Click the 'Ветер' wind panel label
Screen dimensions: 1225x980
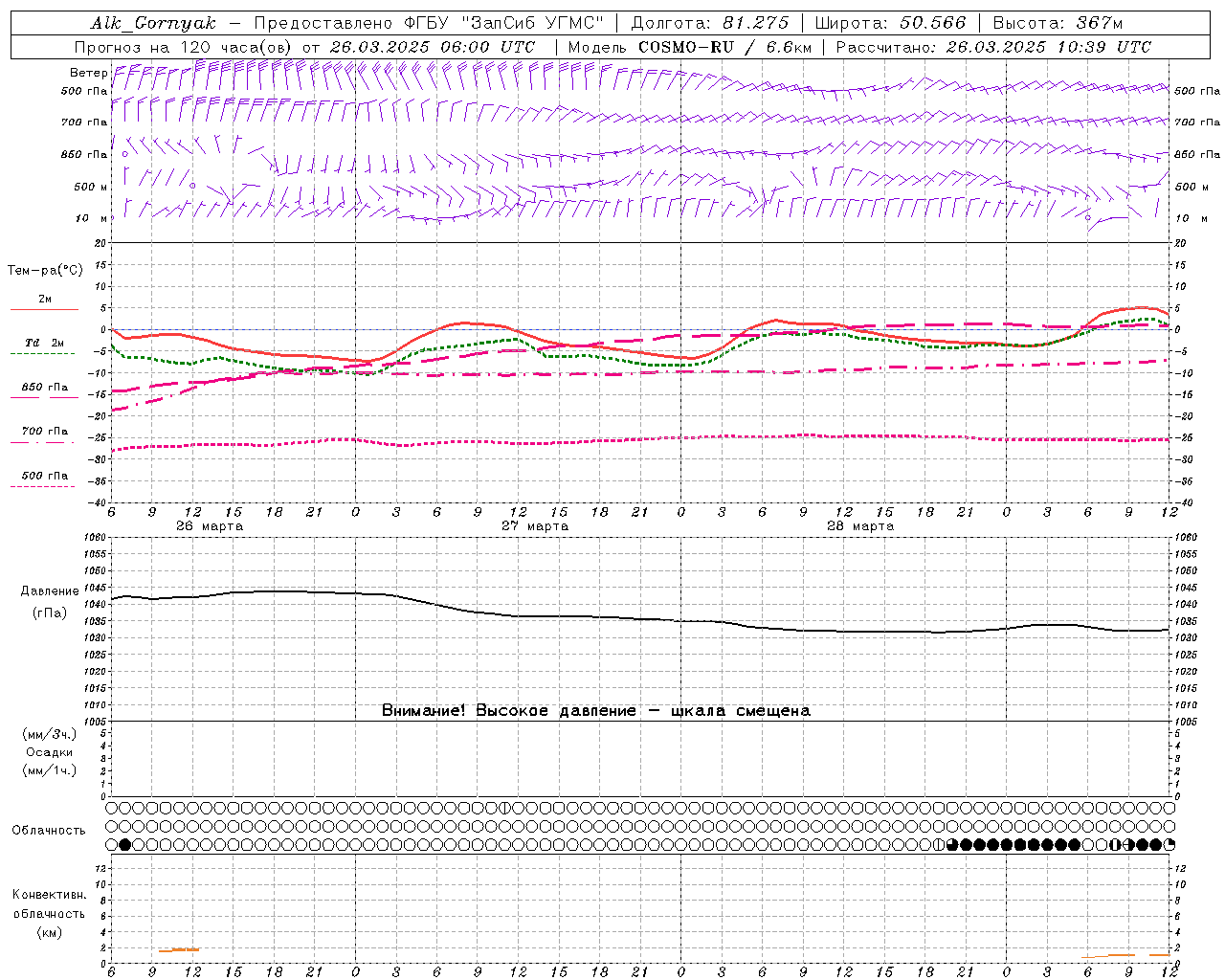coord(88,73)
